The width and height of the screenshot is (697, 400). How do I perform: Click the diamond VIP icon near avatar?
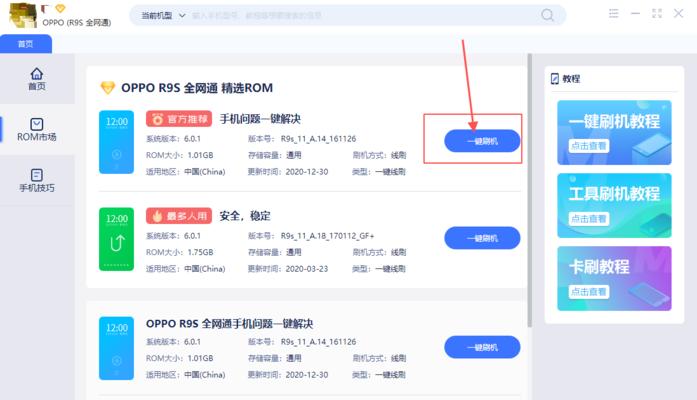[60, 8]
